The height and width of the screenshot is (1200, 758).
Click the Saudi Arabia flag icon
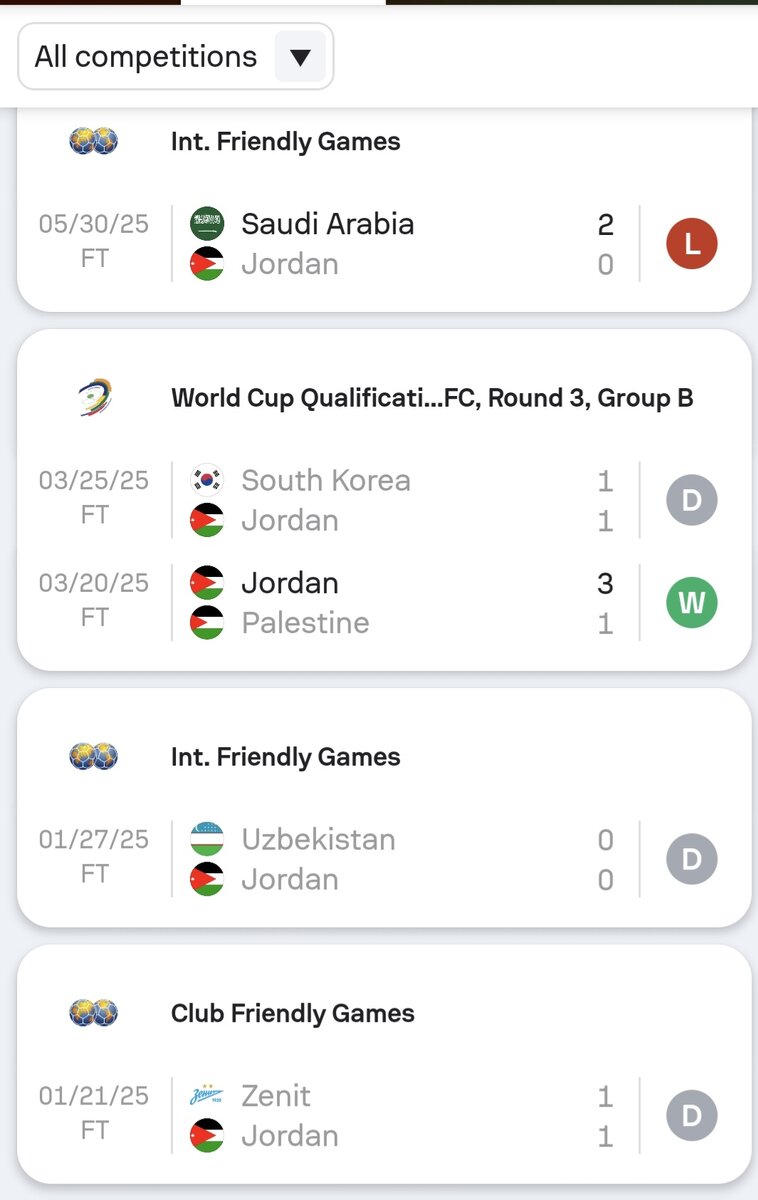tap(207, 224)
